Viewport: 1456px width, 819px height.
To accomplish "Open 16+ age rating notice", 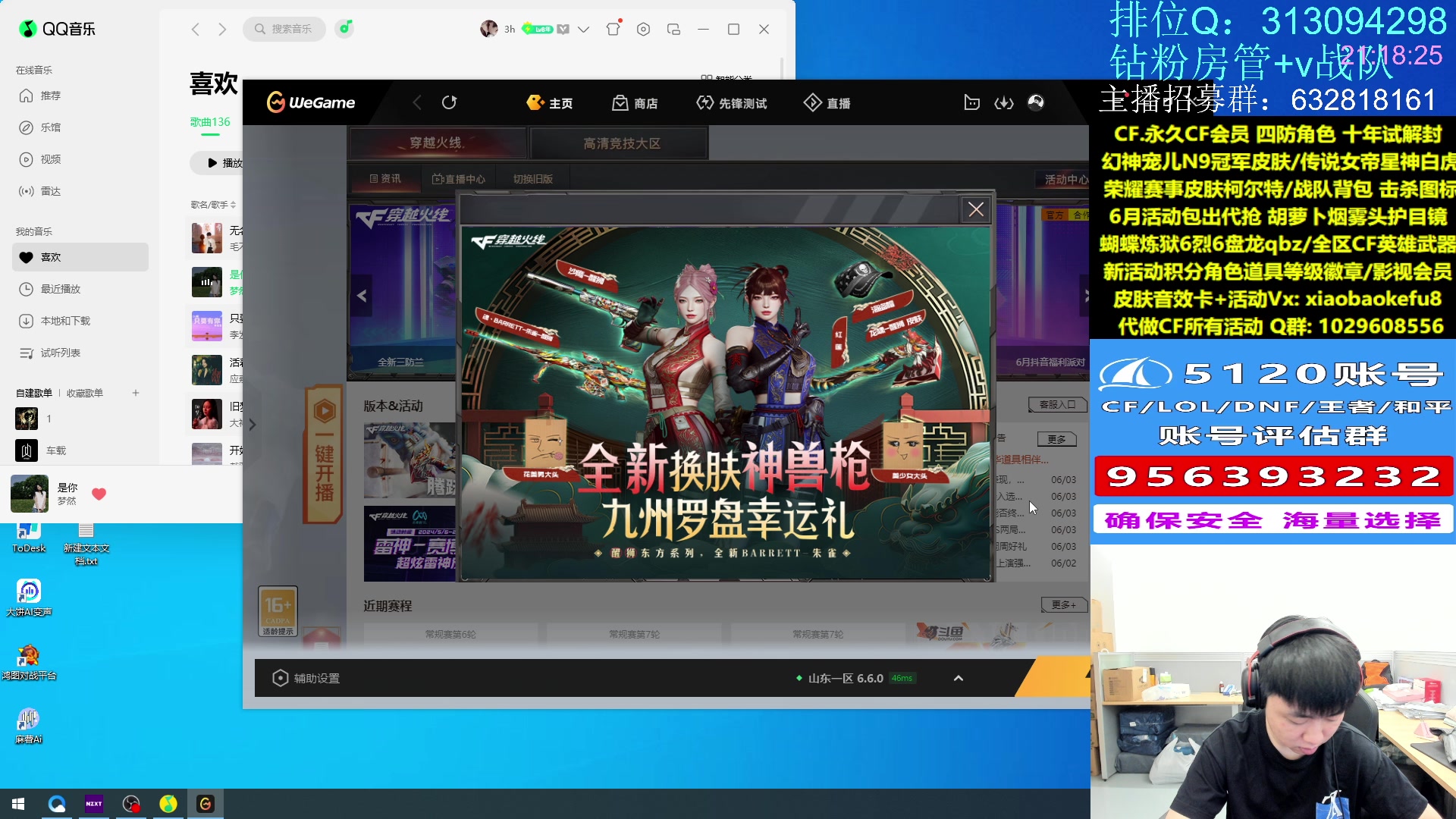I will (x=278, y=611).
